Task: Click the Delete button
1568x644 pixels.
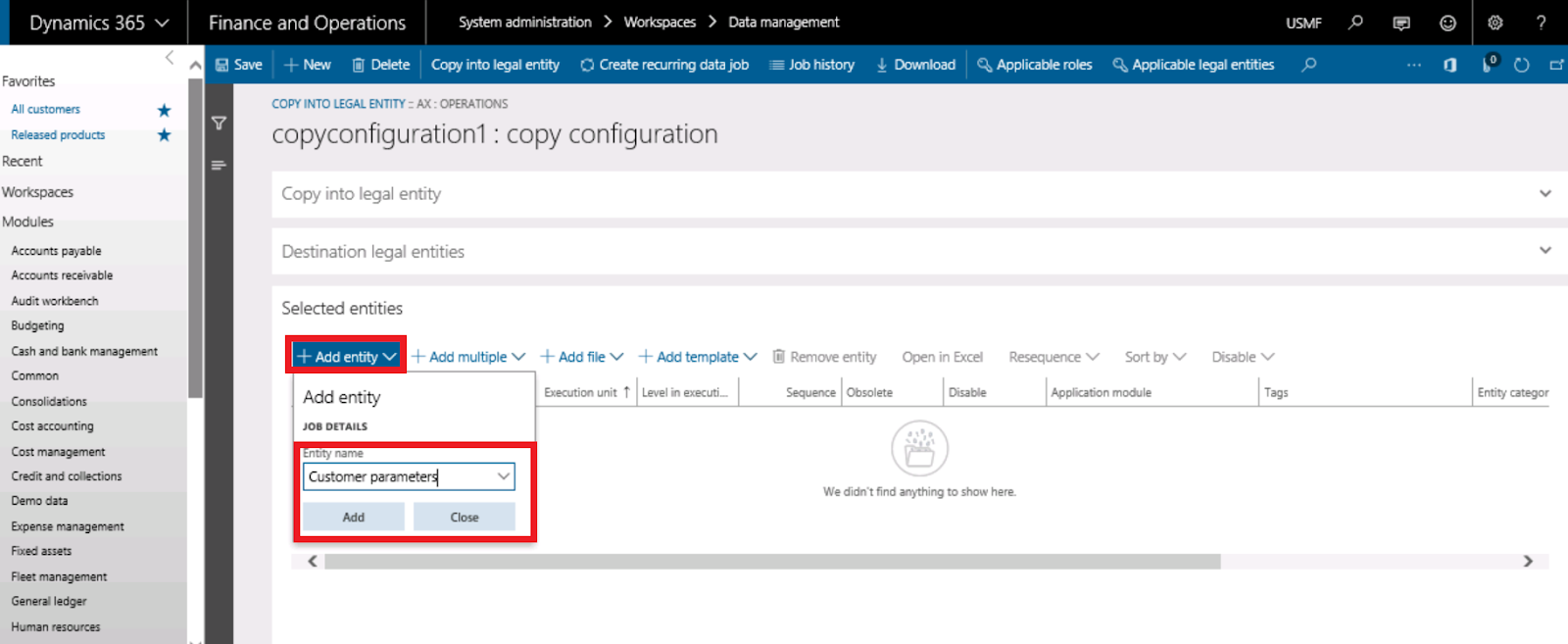Action: 381,65
